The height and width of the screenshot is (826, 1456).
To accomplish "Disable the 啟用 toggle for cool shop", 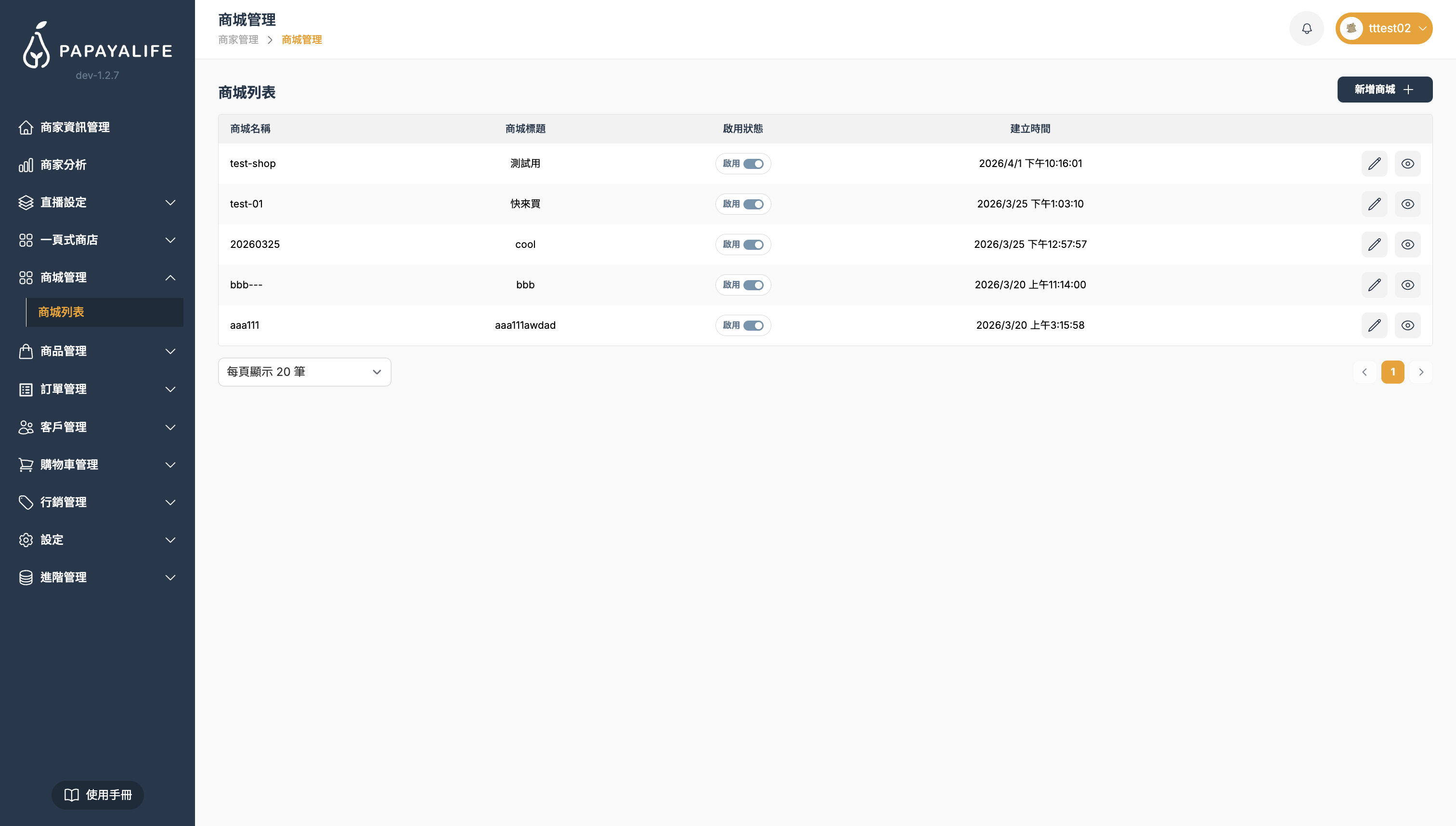I will coord(753,245).
